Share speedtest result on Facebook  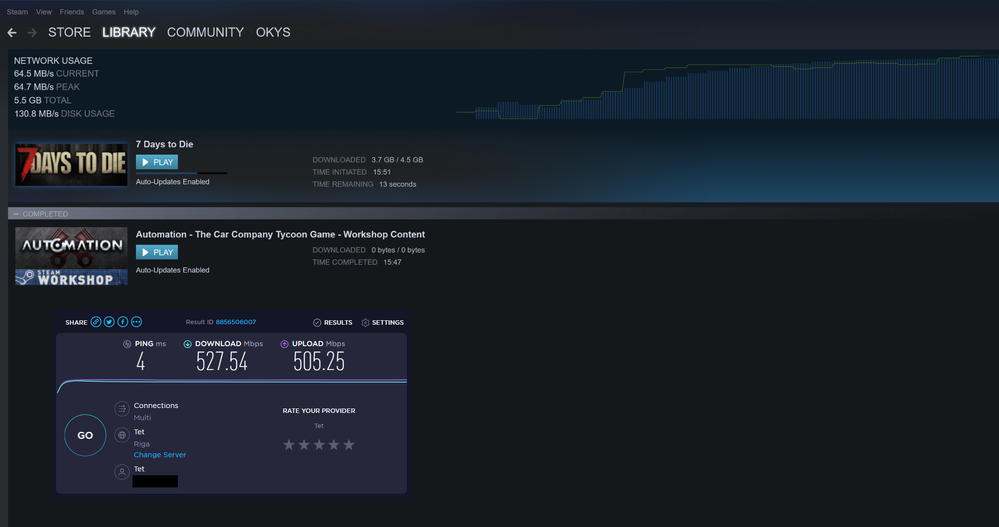(122, 322)
